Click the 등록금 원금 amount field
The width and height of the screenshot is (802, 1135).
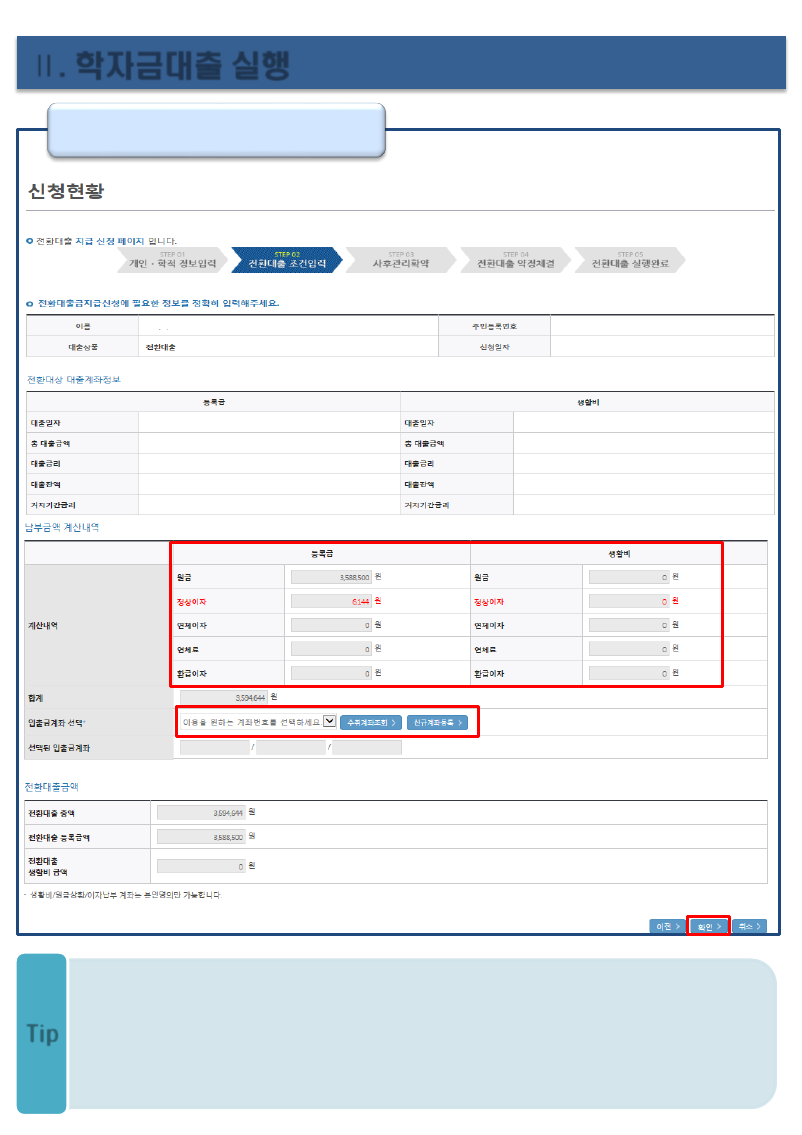[x=331, y=576]
